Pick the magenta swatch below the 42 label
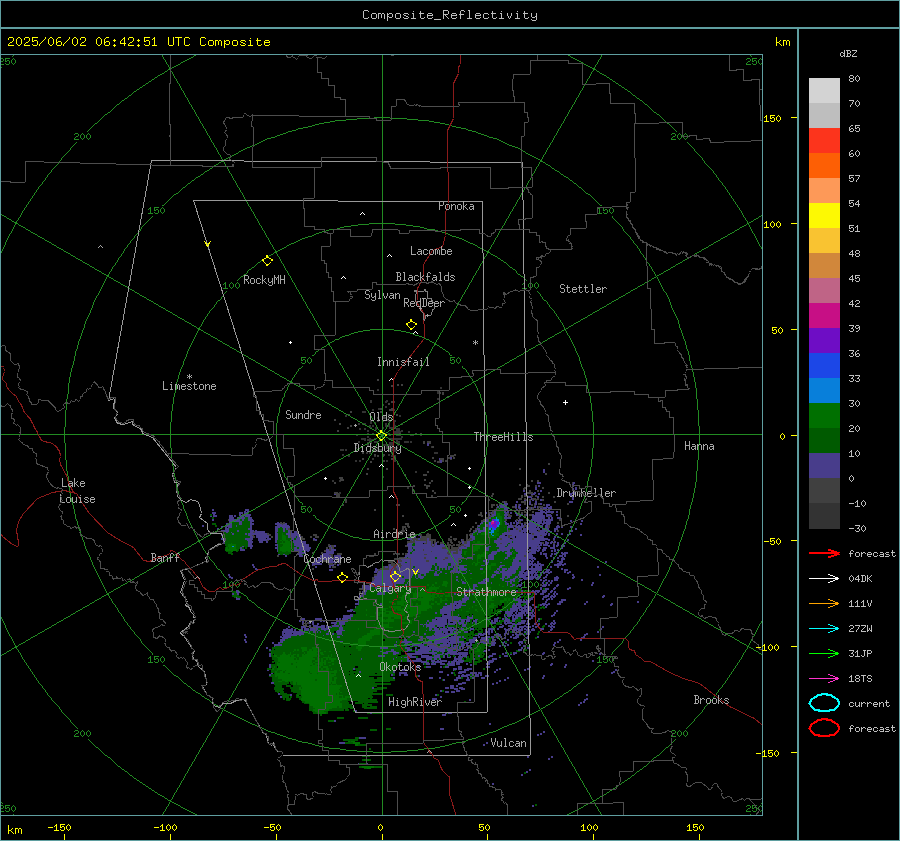The width and height of the screenshot is (900, 841). [x=824, y=316]
